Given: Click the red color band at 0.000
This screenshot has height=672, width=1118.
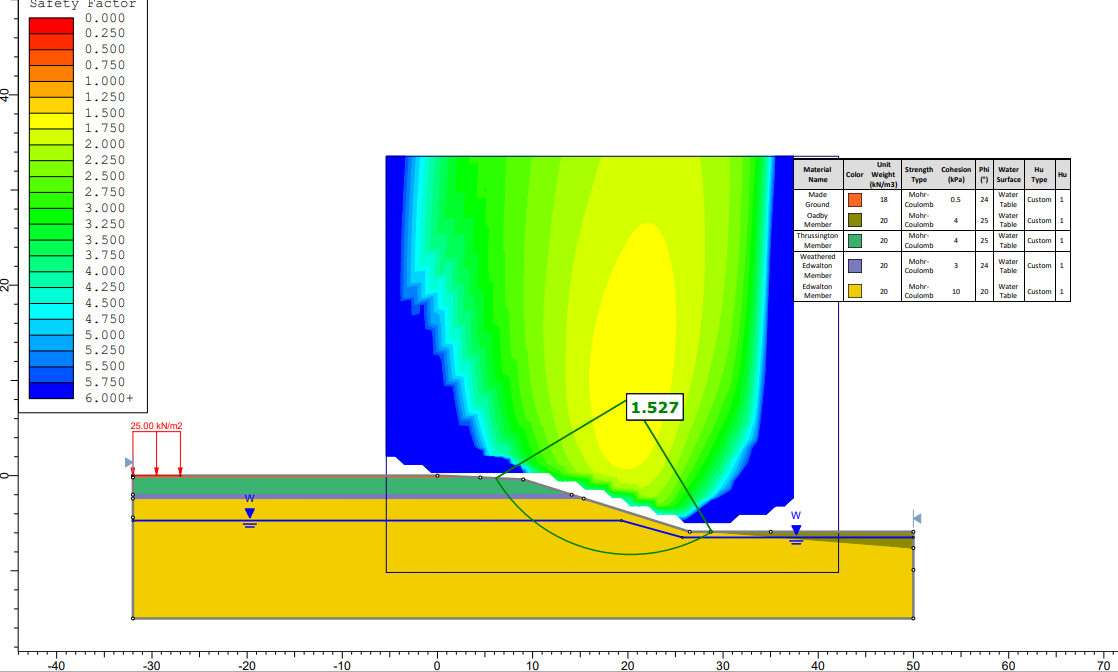Looking at the screenshot, I should 51,26.
